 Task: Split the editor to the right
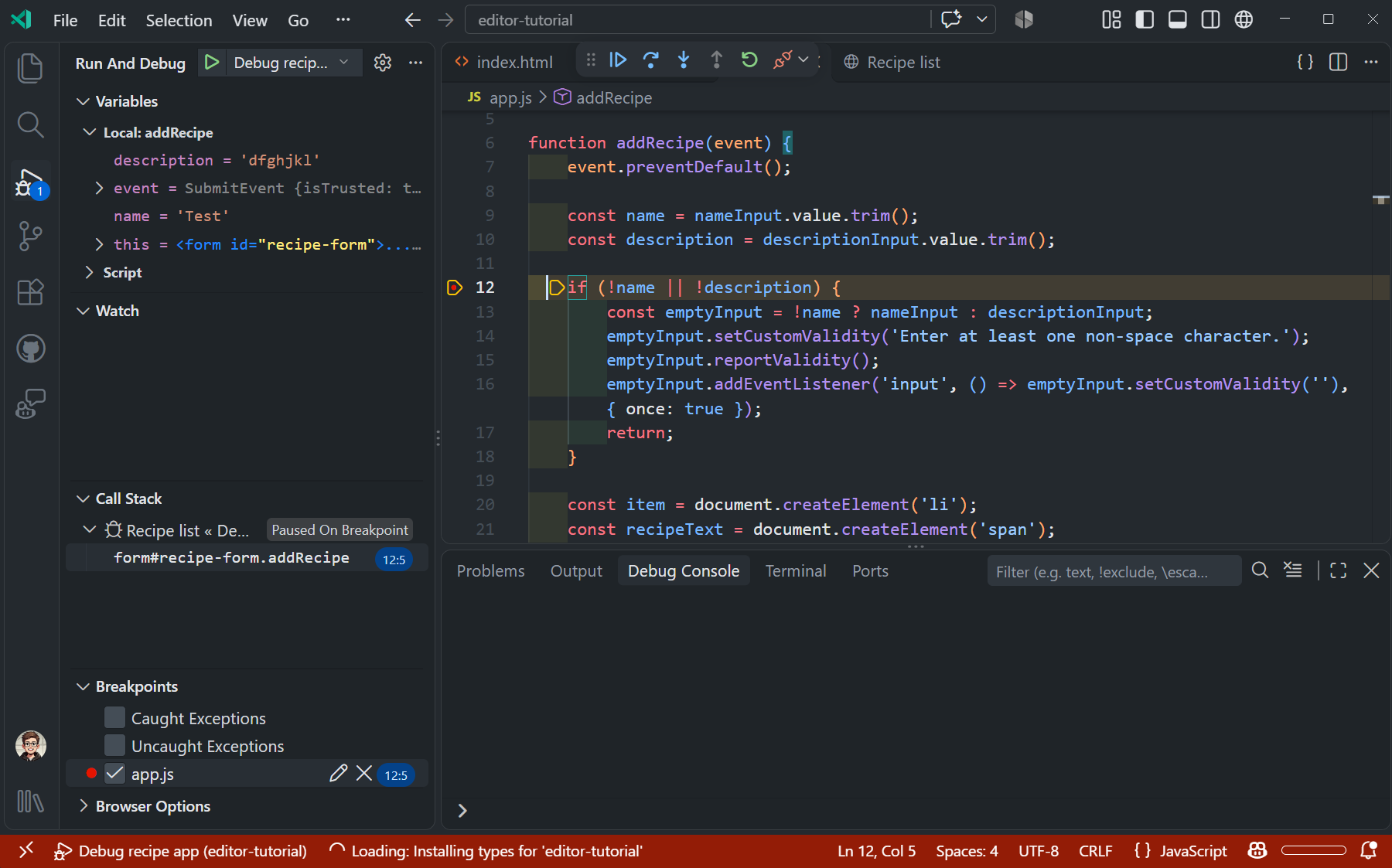pyautogui.click(x=1338, y=62)
